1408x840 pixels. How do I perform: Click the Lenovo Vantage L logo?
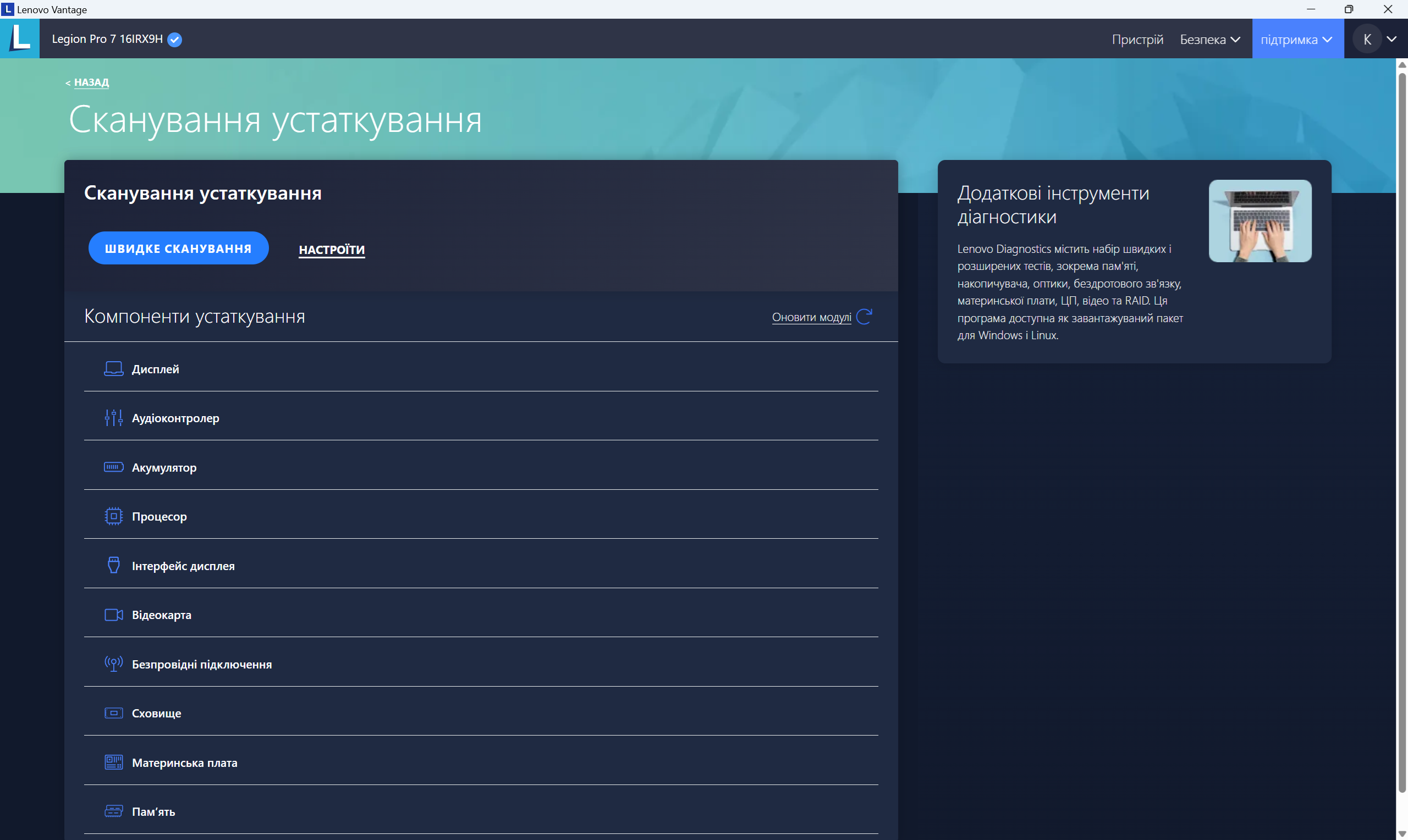point(20,38)
